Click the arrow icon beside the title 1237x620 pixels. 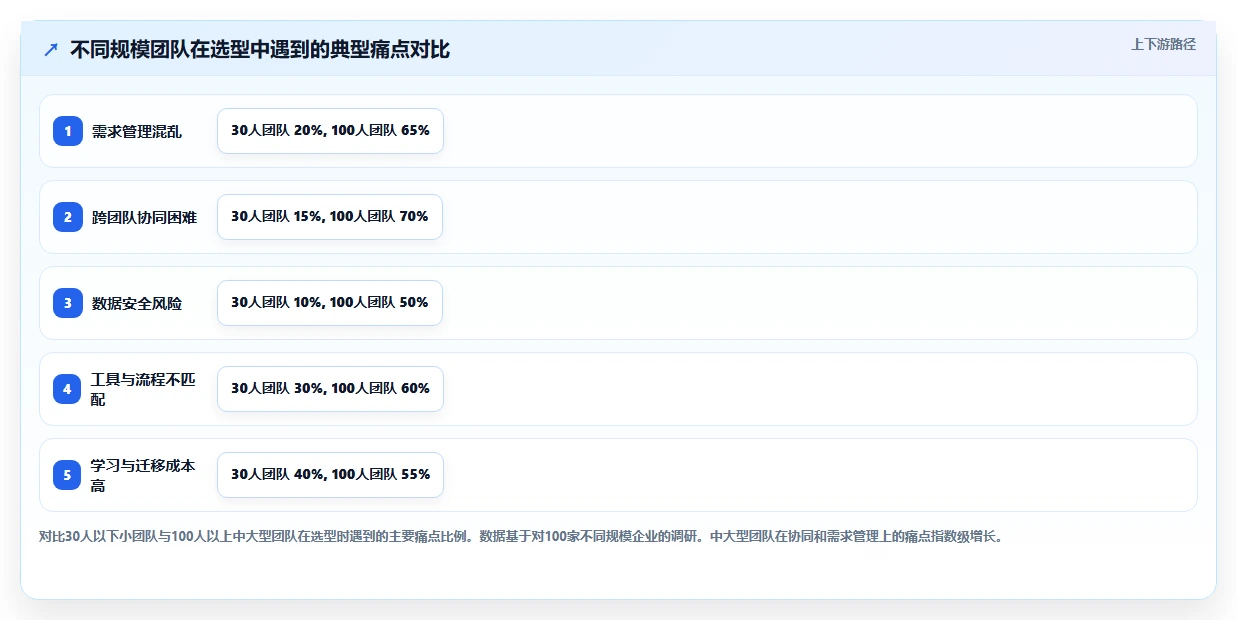[x=51, y=50]
